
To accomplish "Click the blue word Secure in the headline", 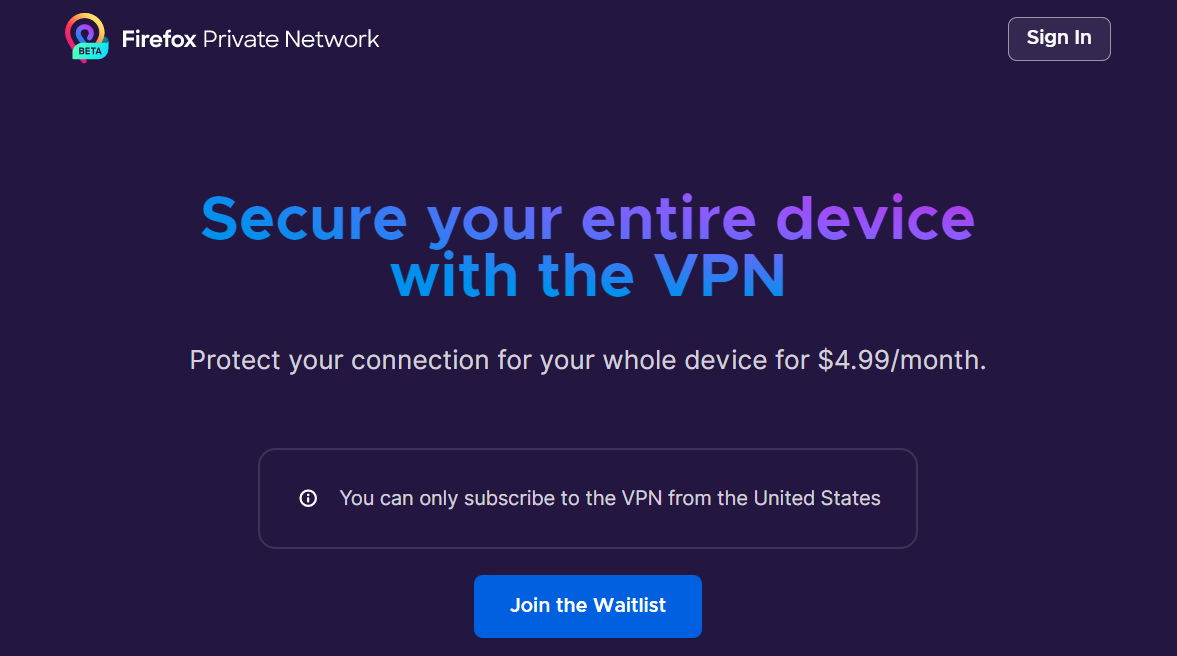I will coord(304,219).
